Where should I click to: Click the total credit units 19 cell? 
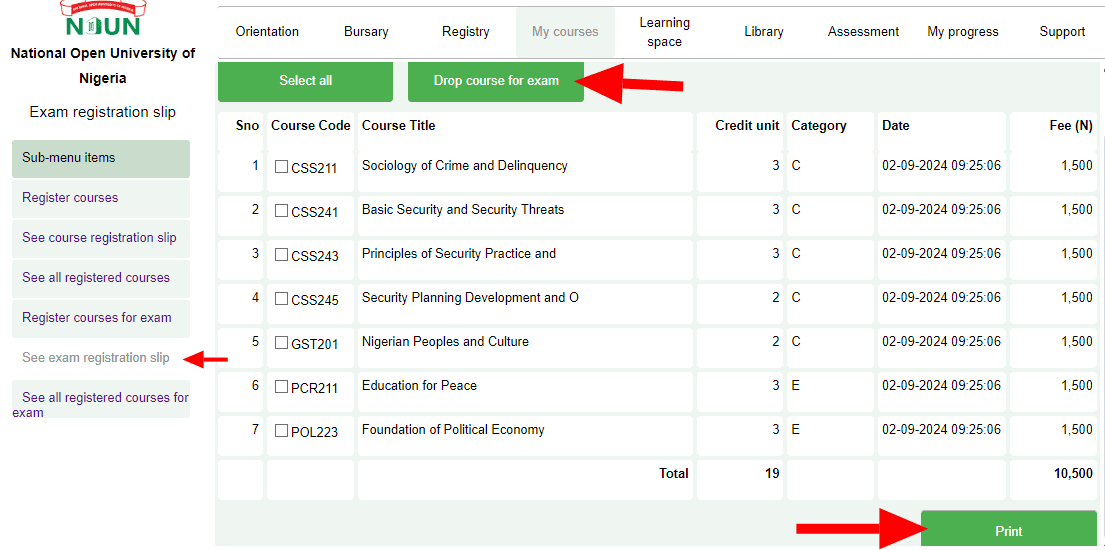pyautogui.click(x=740, y=479)
